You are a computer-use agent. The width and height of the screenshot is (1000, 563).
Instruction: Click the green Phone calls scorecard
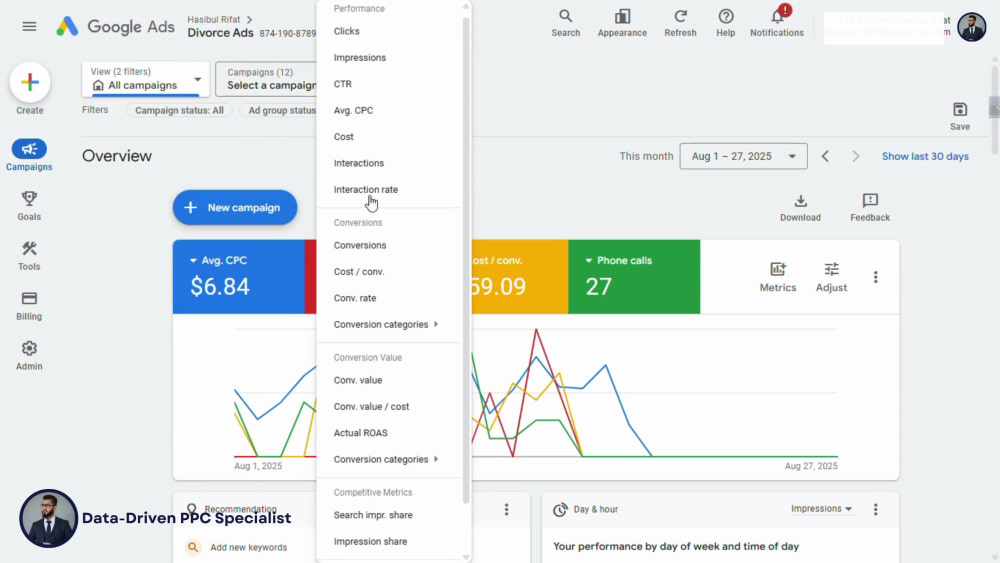pyautogui.click(x=634, y=277)
